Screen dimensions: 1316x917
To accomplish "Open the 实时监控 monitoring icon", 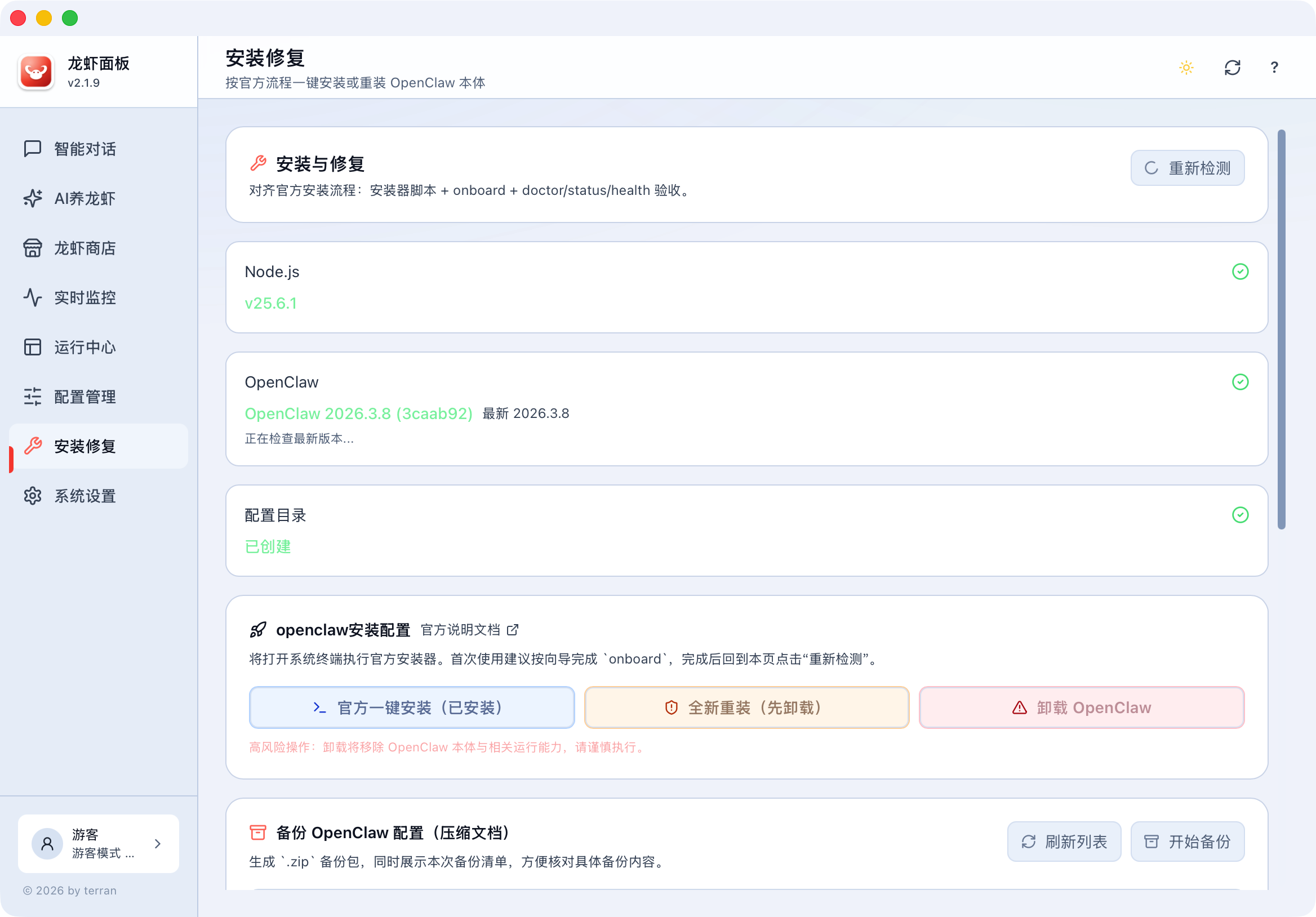I will [33, 297].
